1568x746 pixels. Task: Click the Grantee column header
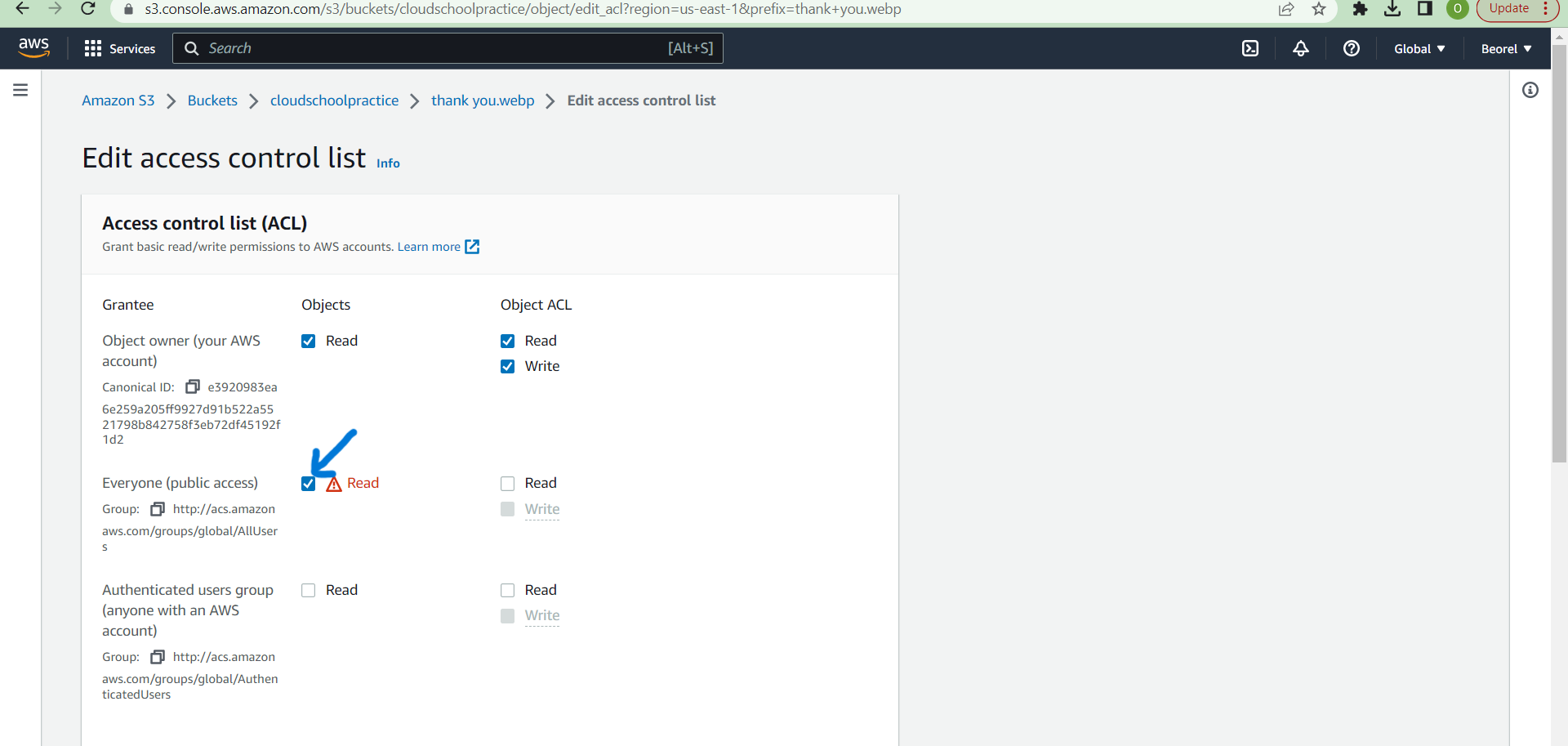(x=128, y=305)
